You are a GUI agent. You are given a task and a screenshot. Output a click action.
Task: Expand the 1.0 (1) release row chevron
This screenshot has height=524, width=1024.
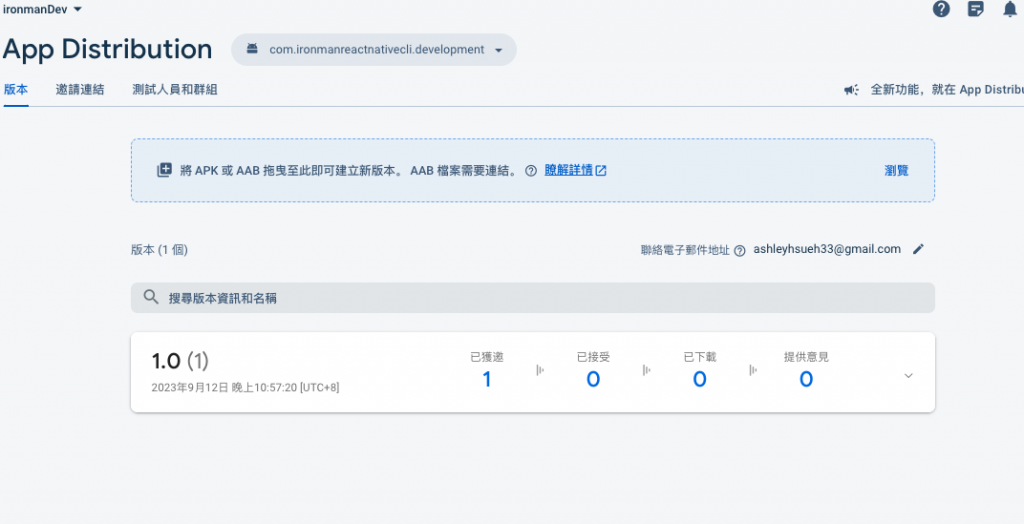(908, 375)
